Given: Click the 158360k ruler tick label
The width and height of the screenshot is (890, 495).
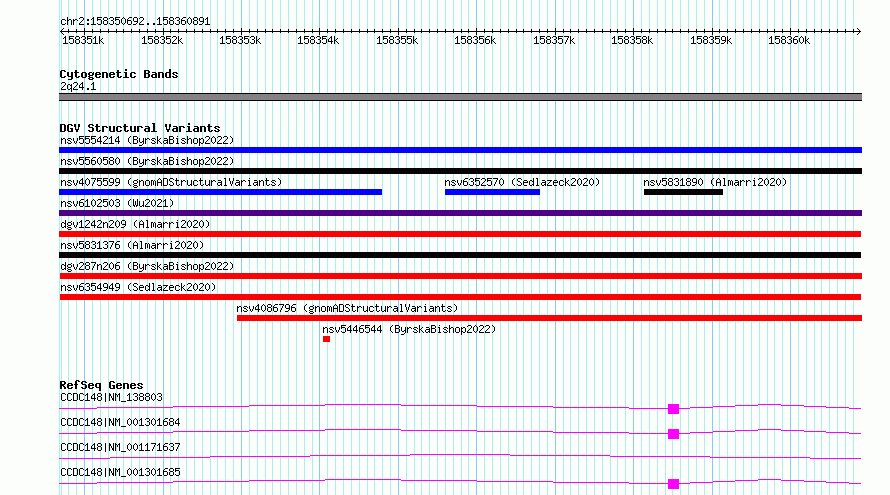Looking at the screenshot, I should (x=789, y=40).
